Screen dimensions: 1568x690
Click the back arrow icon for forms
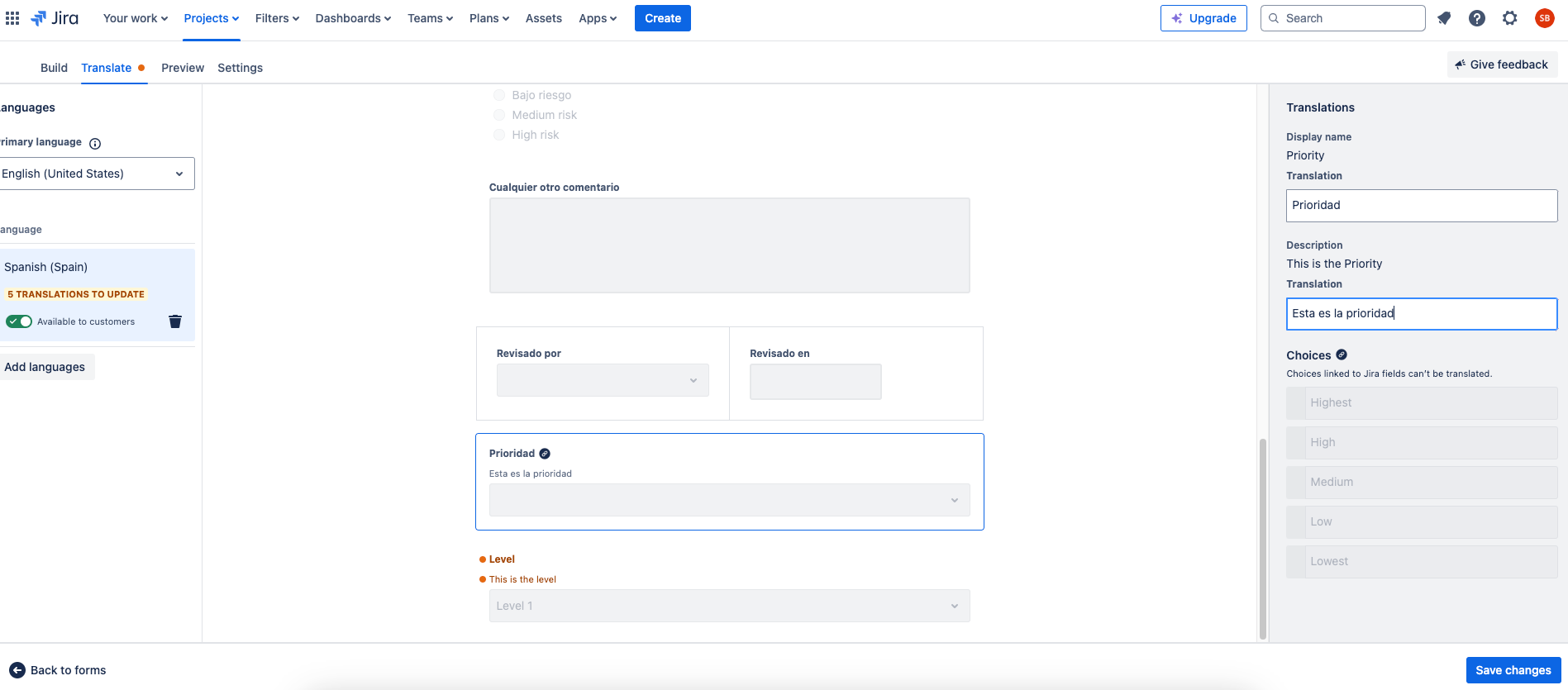click(17, 670)
